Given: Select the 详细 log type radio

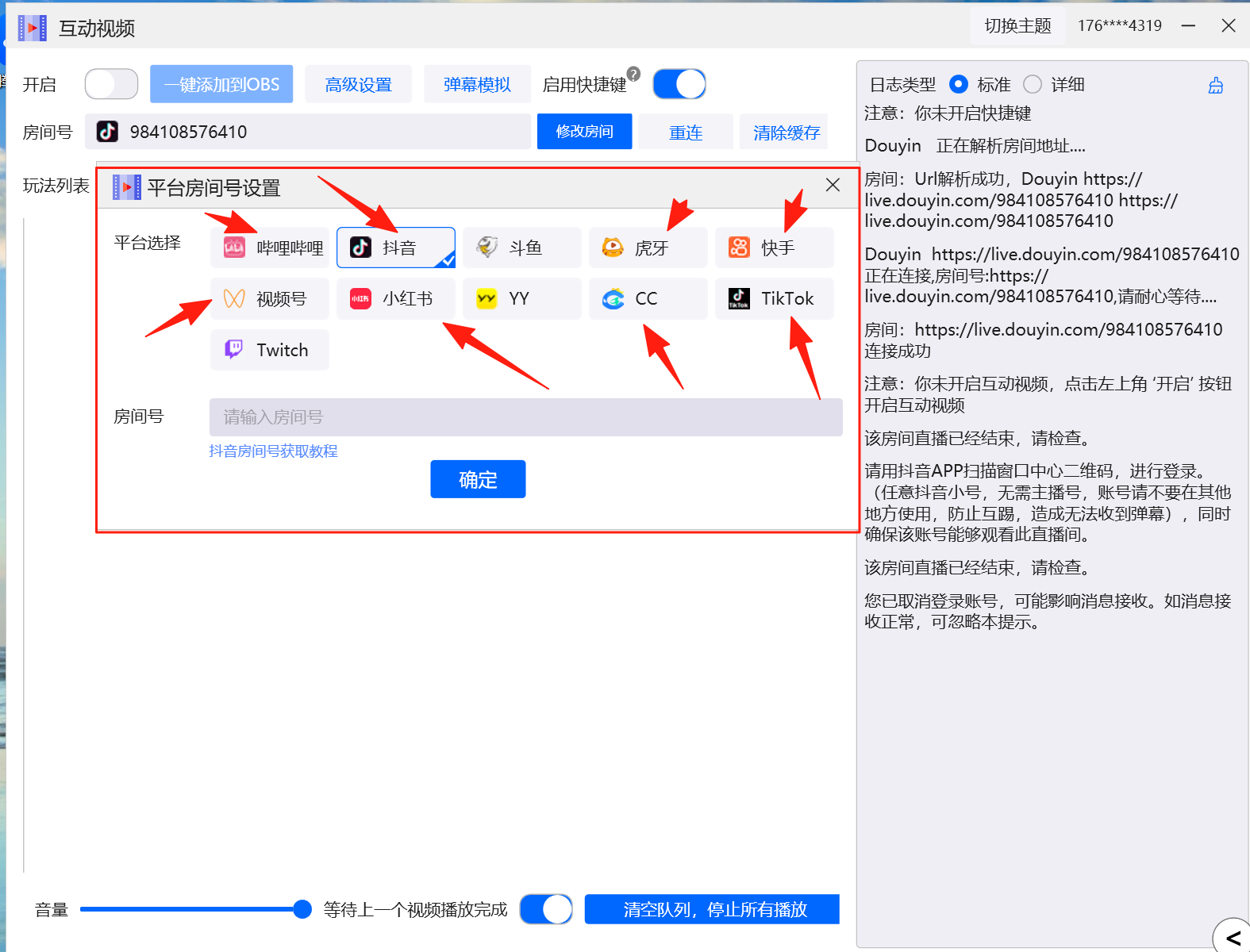Looking at the screenshot, I should (1033, 84).
